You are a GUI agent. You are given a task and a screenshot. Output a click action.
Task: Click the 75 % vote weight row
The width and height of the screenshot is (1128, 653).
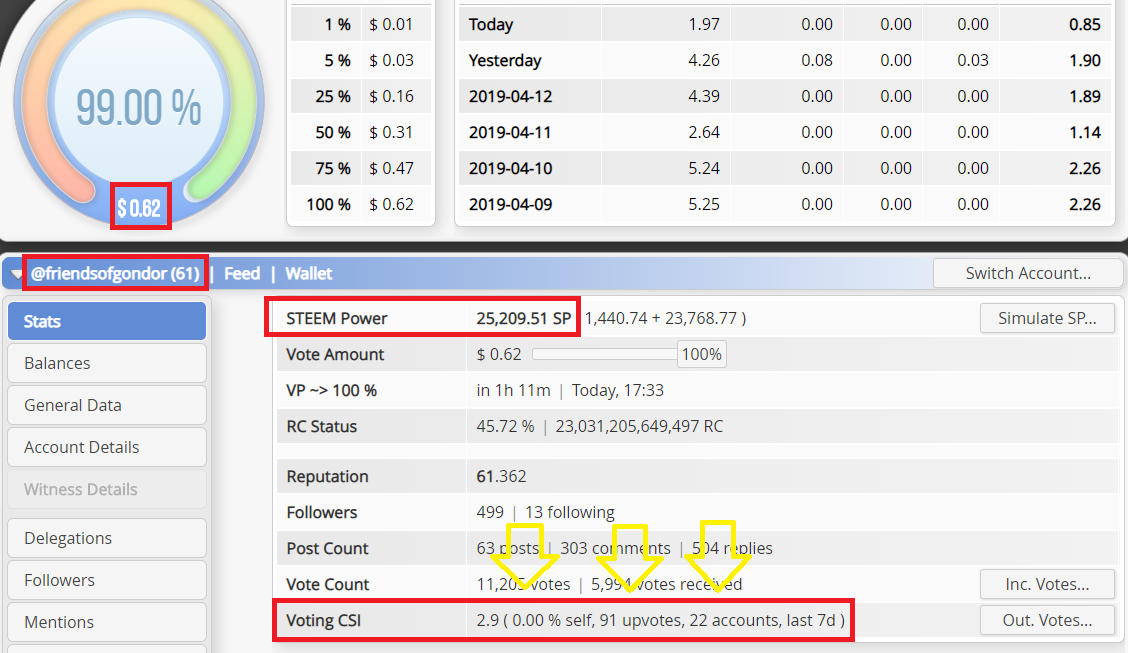[x=361, y=168]
